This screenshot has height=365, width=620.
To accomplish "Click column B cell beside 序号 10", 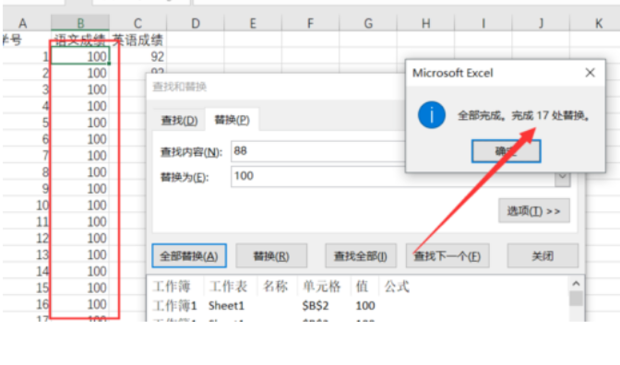I will (80, 205).
